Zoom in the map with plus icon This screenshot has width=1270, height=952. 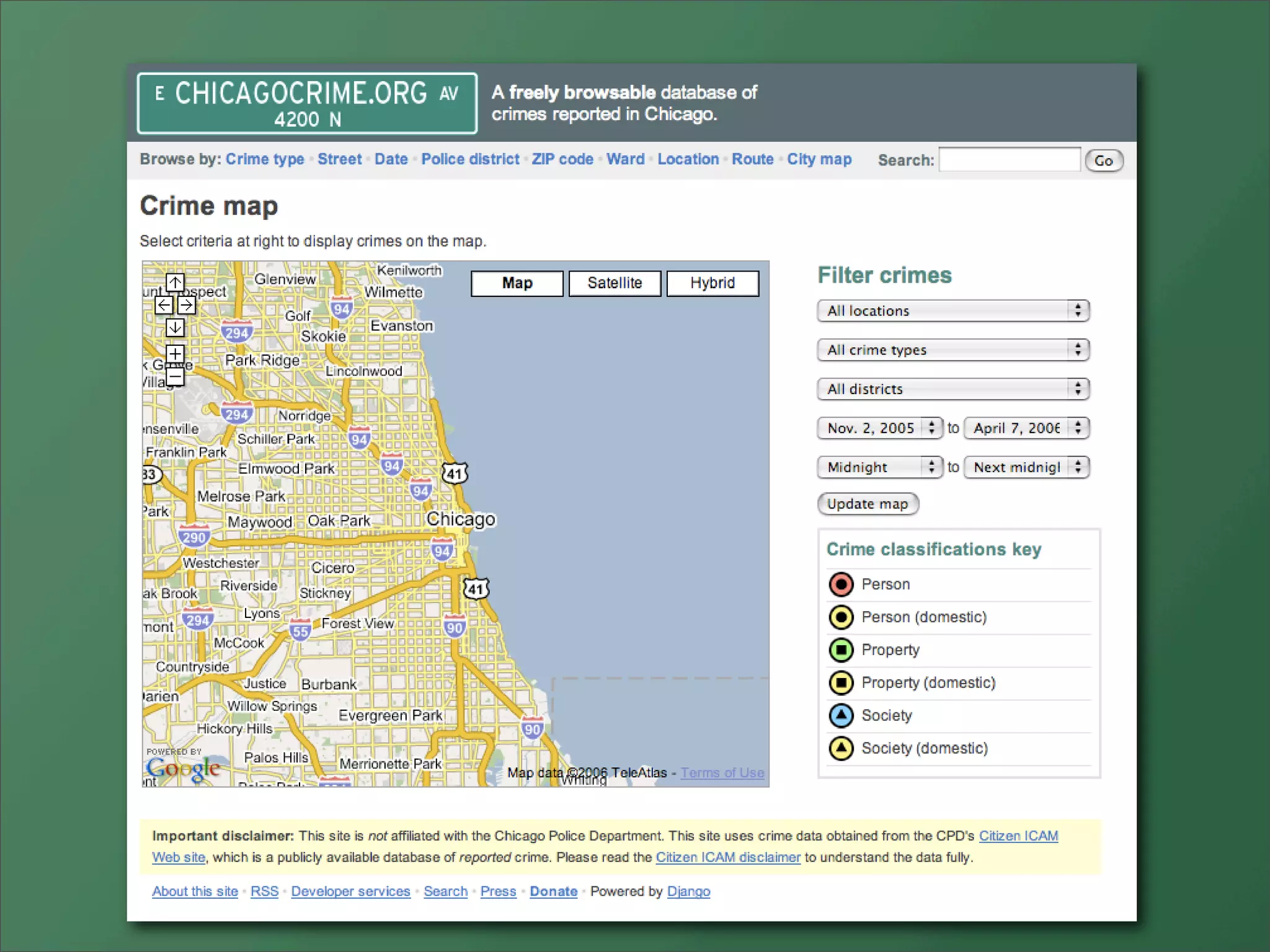click(x=175, y=354)
